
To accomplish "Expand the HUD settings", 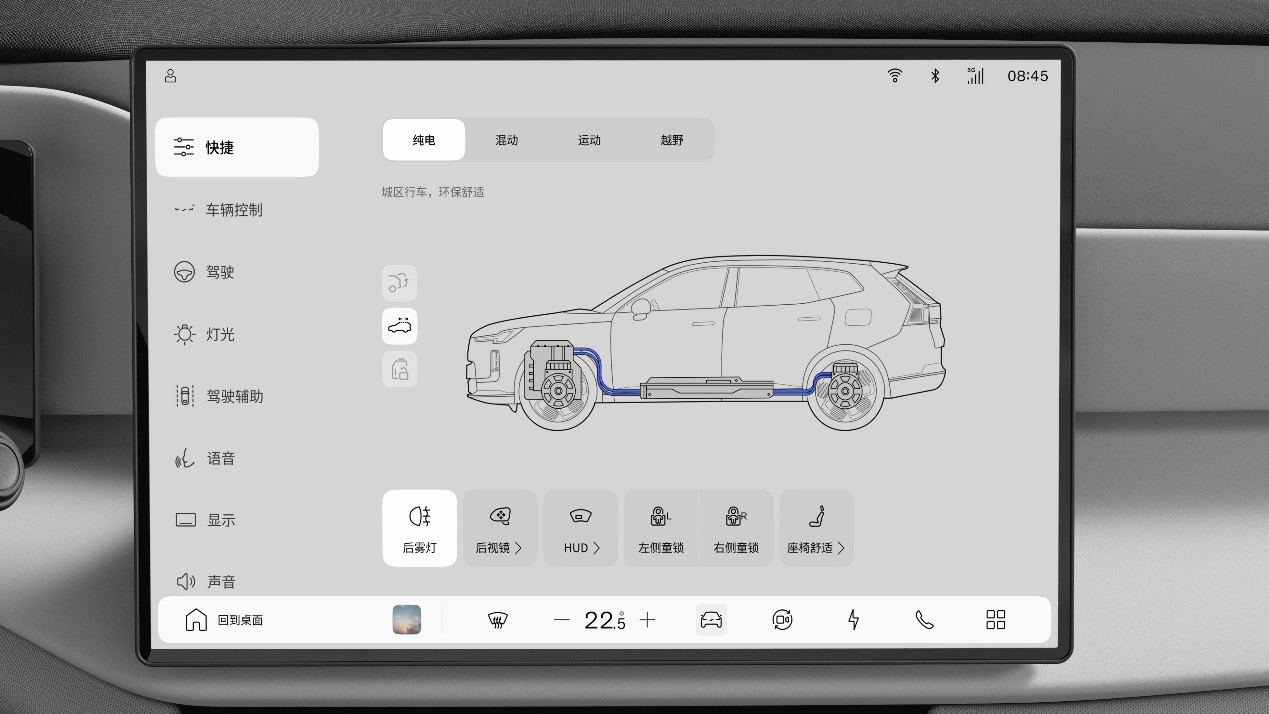I will [581, 528].
